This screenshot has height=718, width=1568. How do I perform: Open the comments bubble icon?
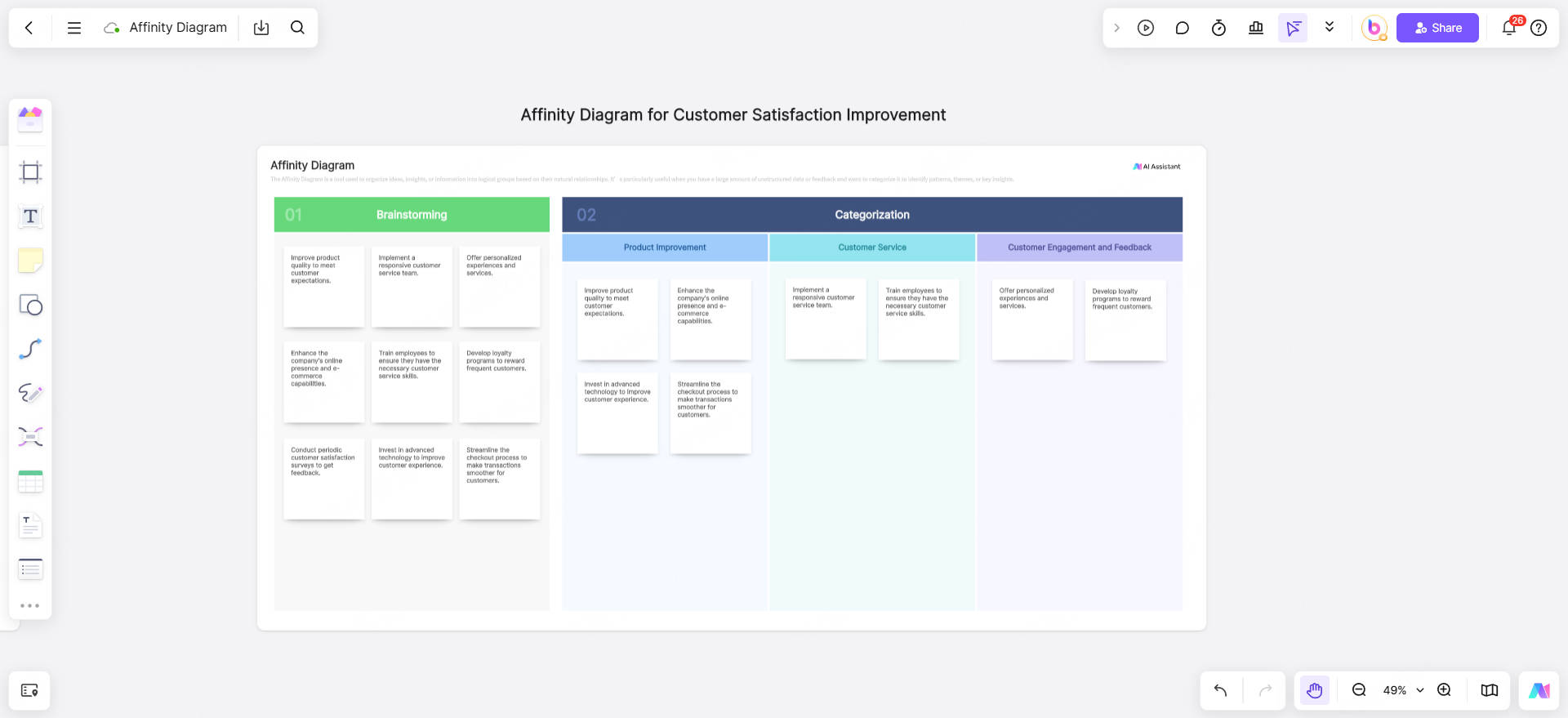pos(1182,28)
